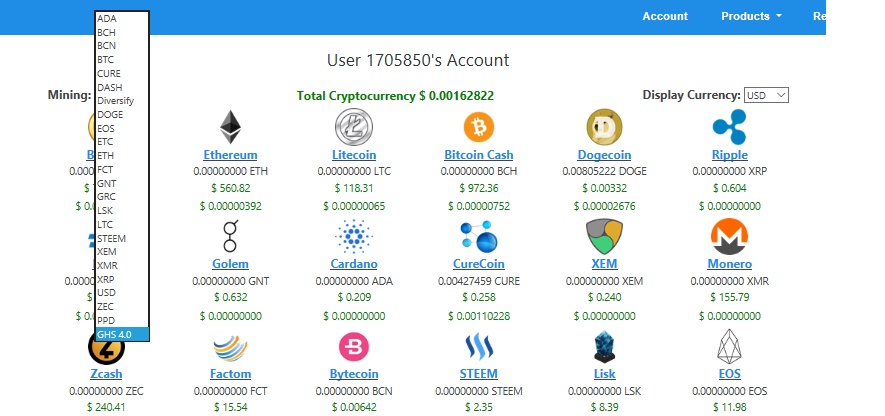Click the Ripple blue logo icon

[x=729, y=127]
